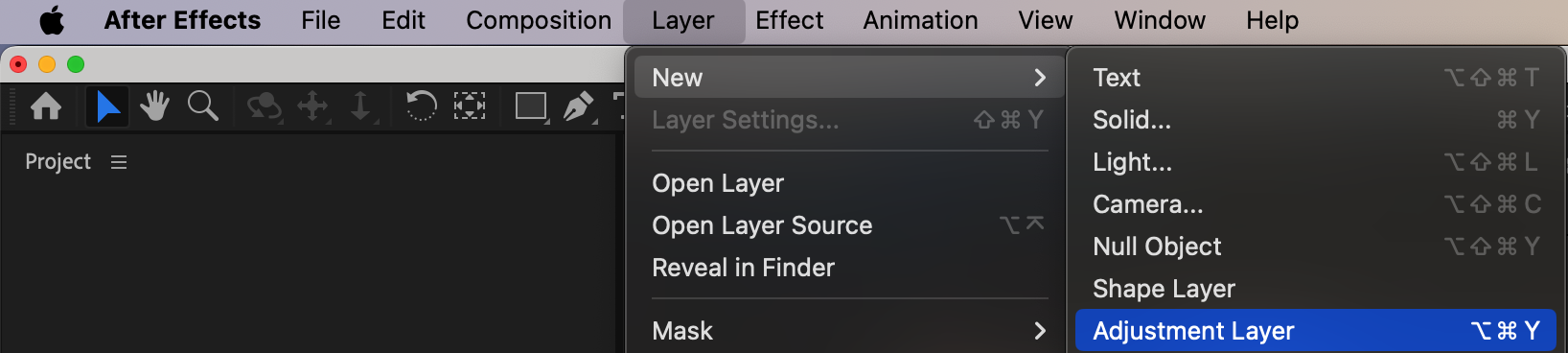Select the Rotation tool
The width and height of the screenshot is (1568, 353).
pos(421,106)
